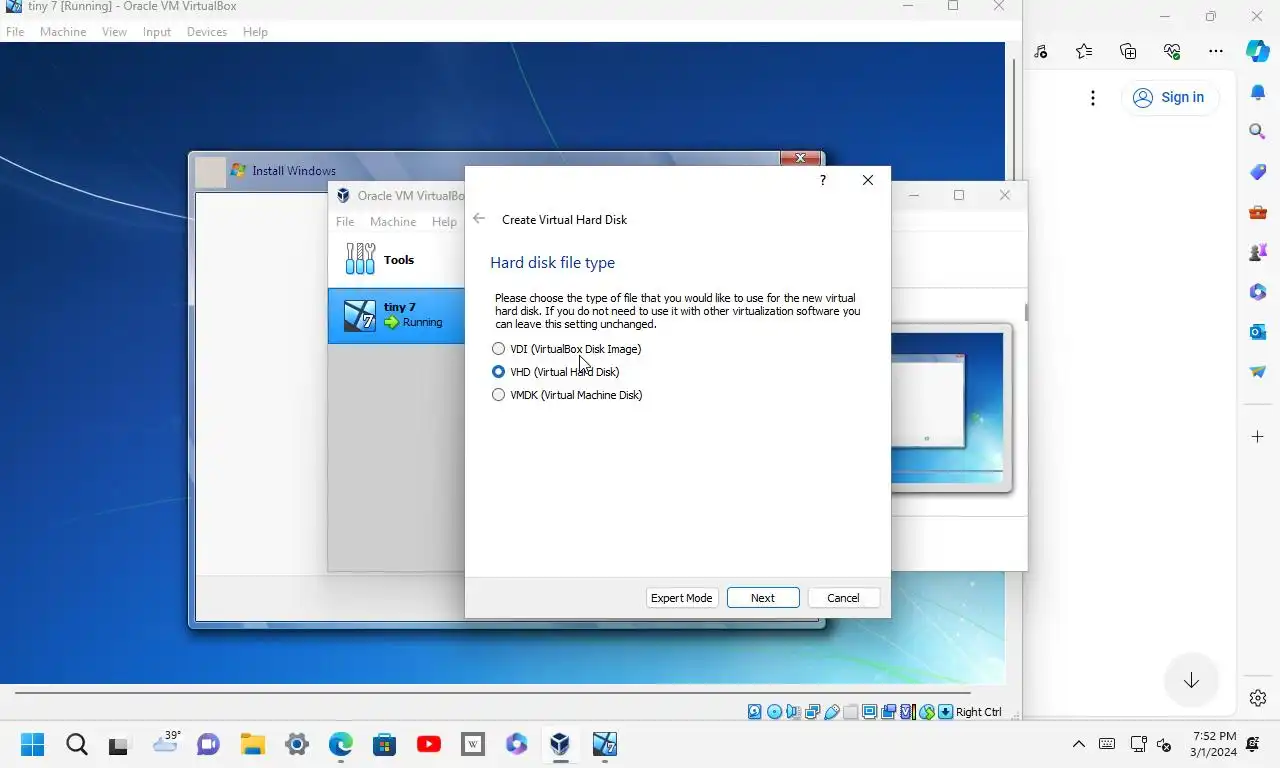Click the display settings status icon
The height and width of the screenshot is (768, 1280).
(869, 712)
